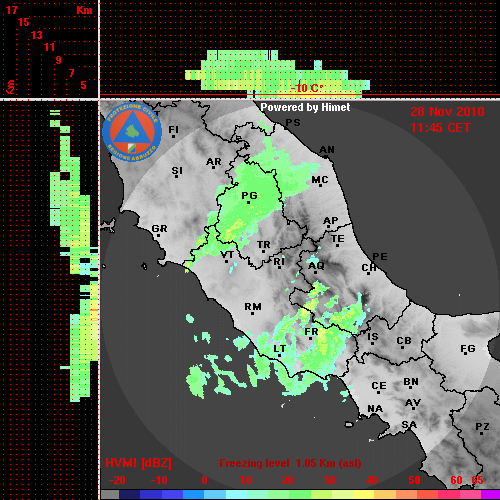
Task: Click the 17 km altitude label
Action: tap(12, 10)
